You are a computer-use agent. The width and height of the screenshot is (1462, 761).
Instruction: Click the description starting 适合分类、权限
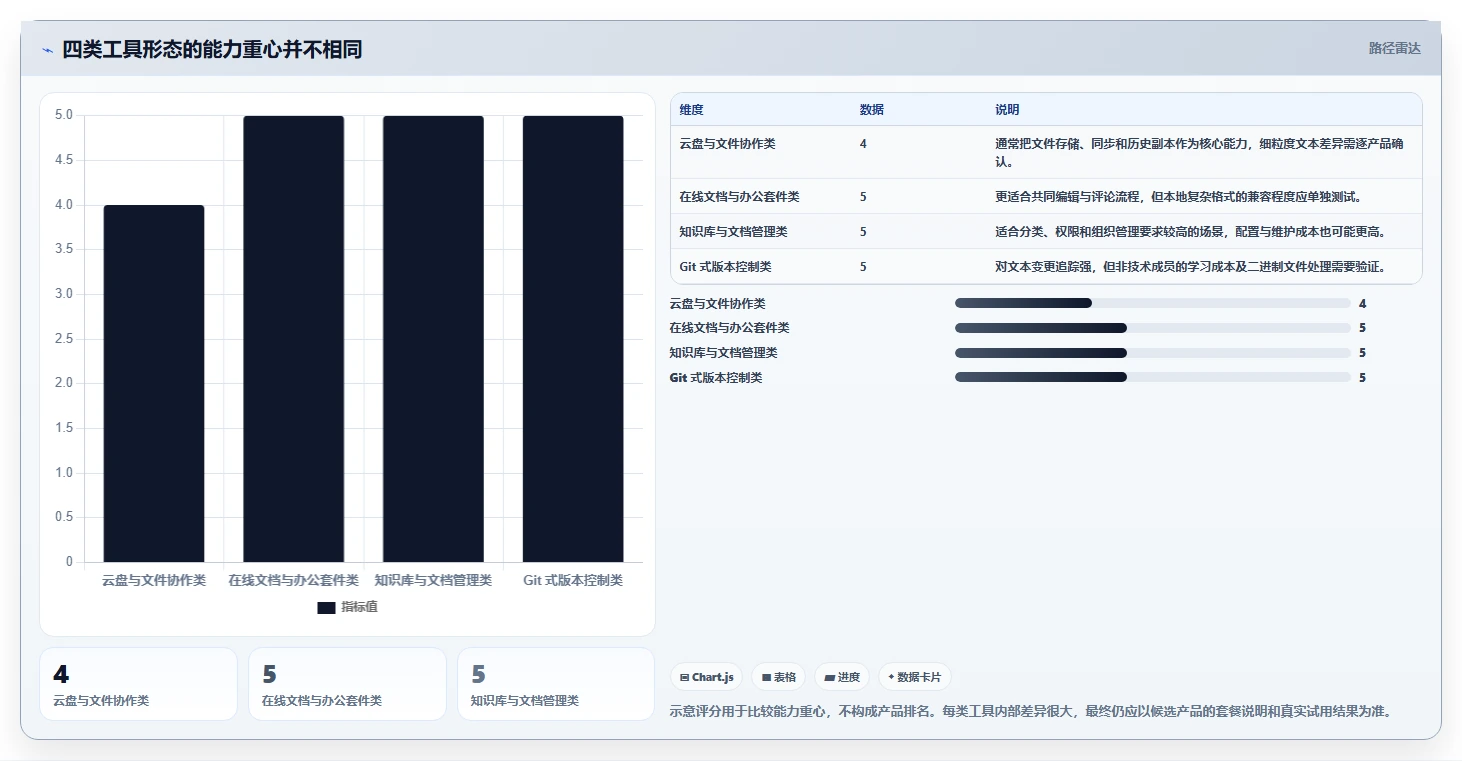(x=1190, y=232)
